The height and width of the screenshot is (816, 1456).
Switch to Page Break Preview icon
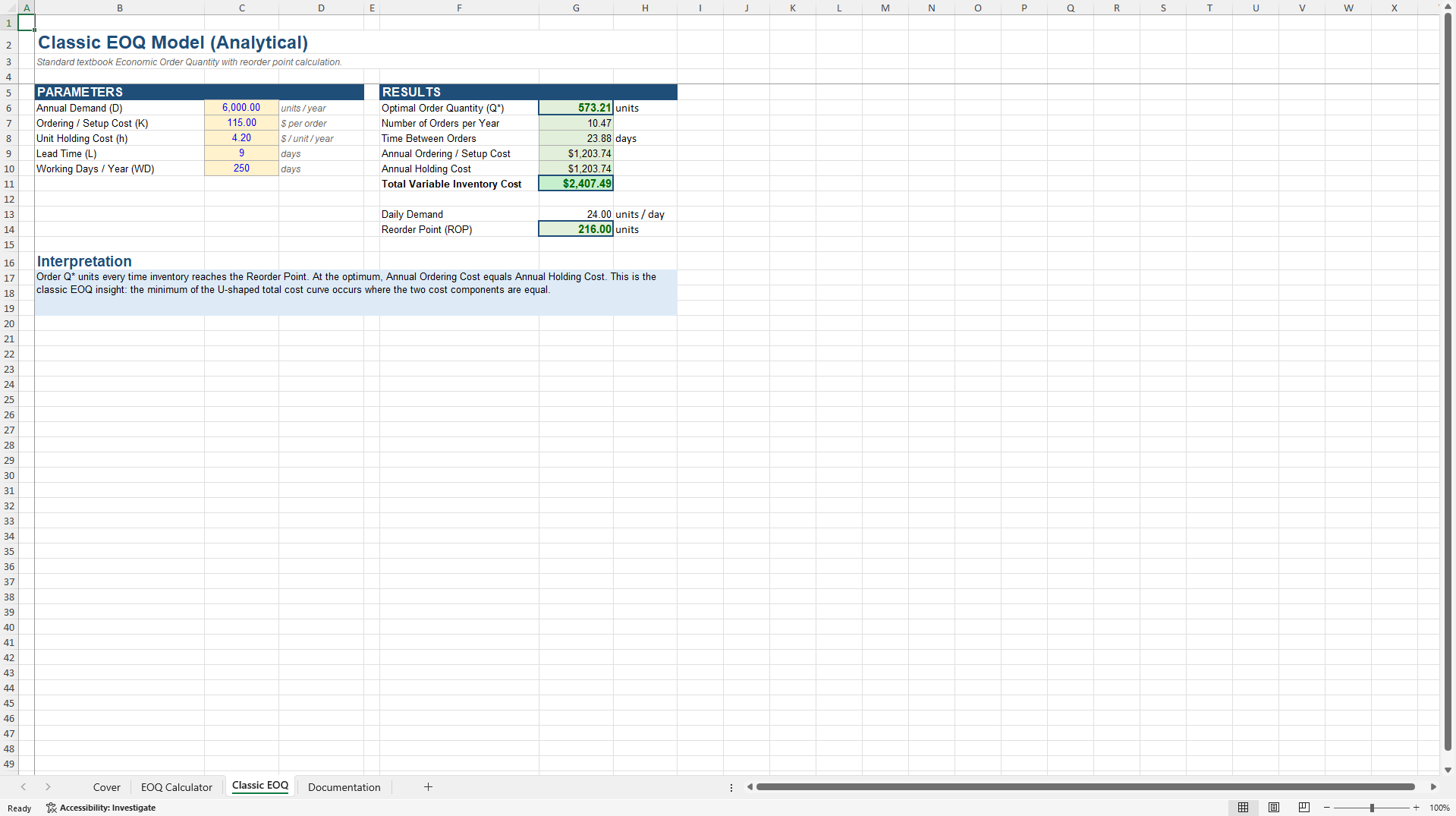[x=1304, y=808]
